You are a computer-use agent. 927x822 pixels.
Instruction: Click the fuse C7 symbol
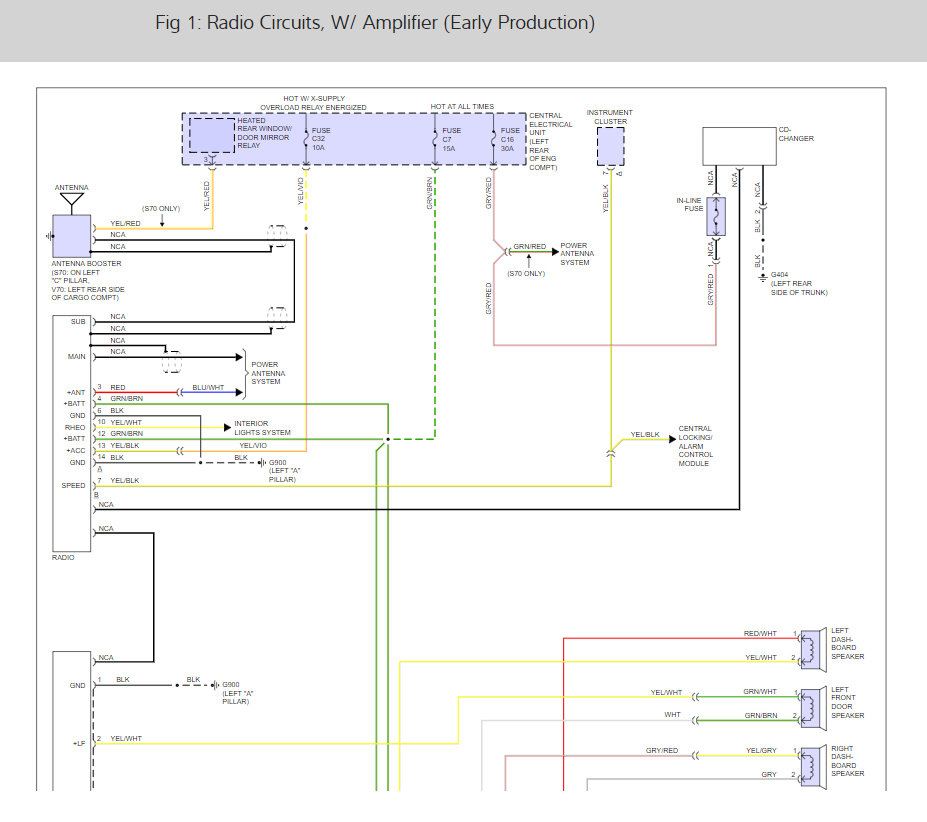pos(435,140)
